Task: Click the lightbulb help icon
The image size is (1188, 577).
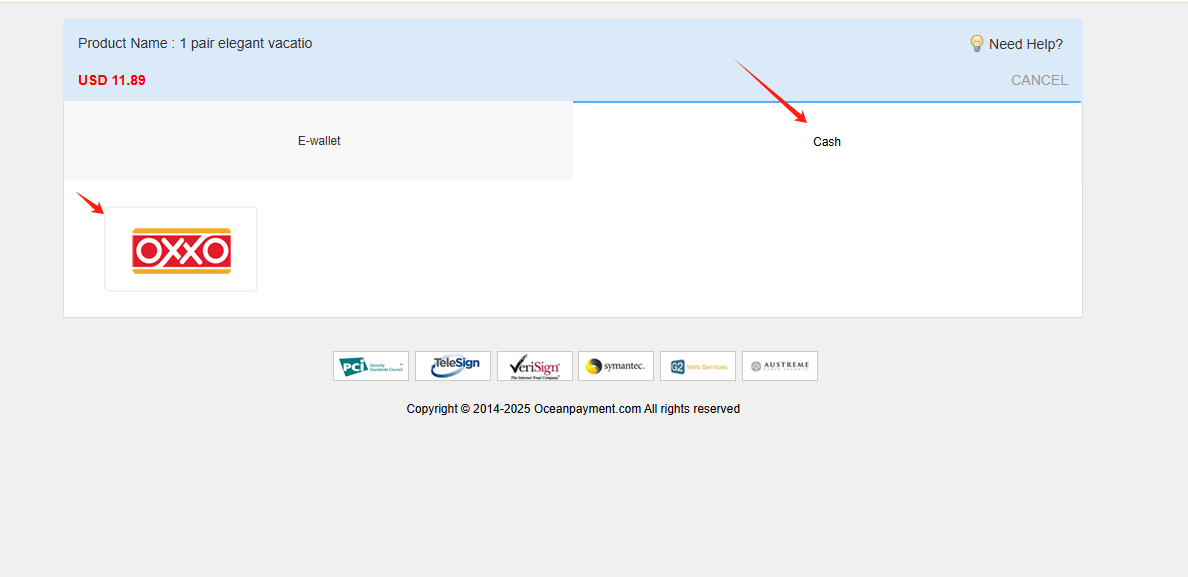Action: point(977,43)
